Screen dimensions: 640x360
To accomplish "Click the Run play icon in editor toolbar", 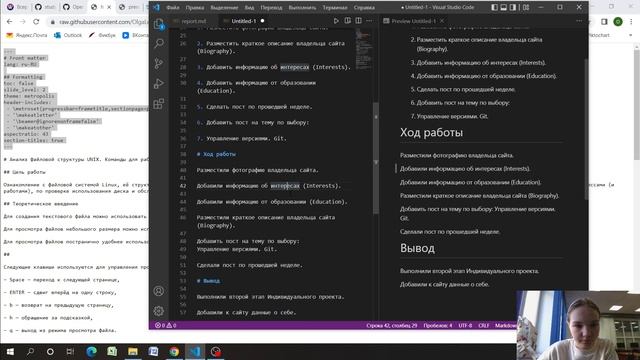I will 336,21.
